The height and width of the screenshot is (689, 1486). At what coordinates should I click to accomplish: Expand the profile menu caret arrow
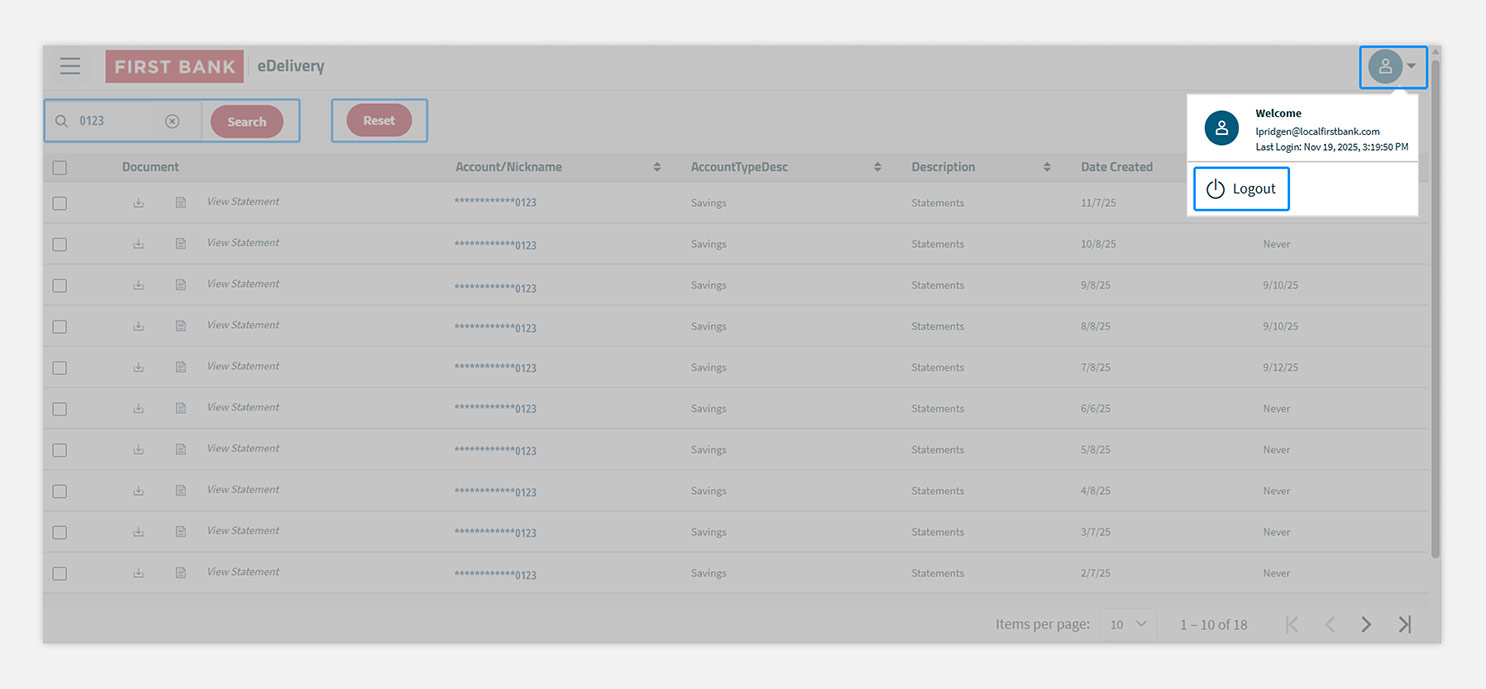click(1411, 67)
